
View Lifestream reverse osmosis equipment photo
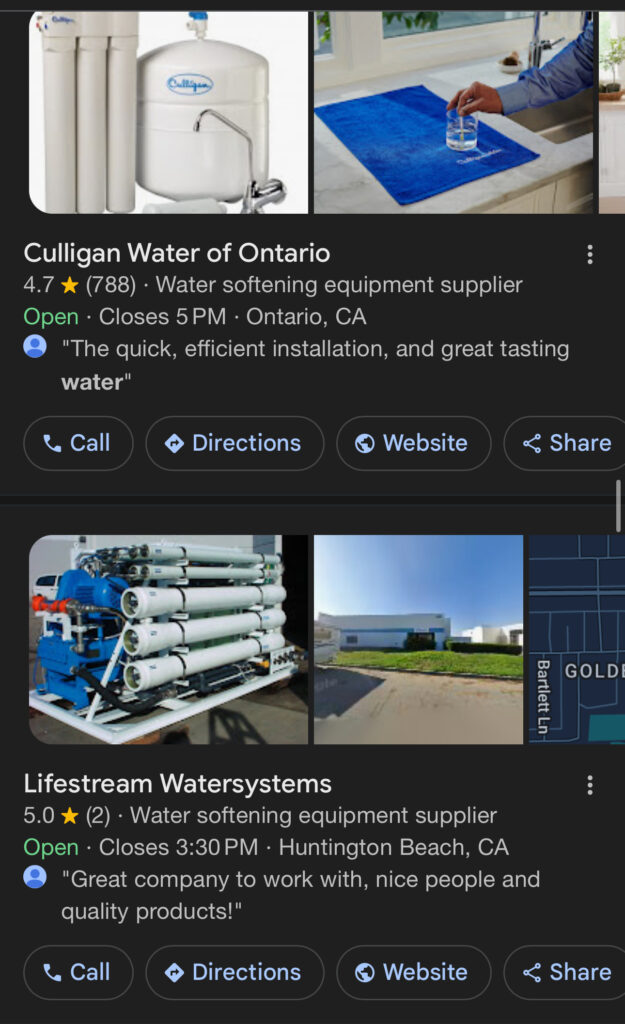168,639
